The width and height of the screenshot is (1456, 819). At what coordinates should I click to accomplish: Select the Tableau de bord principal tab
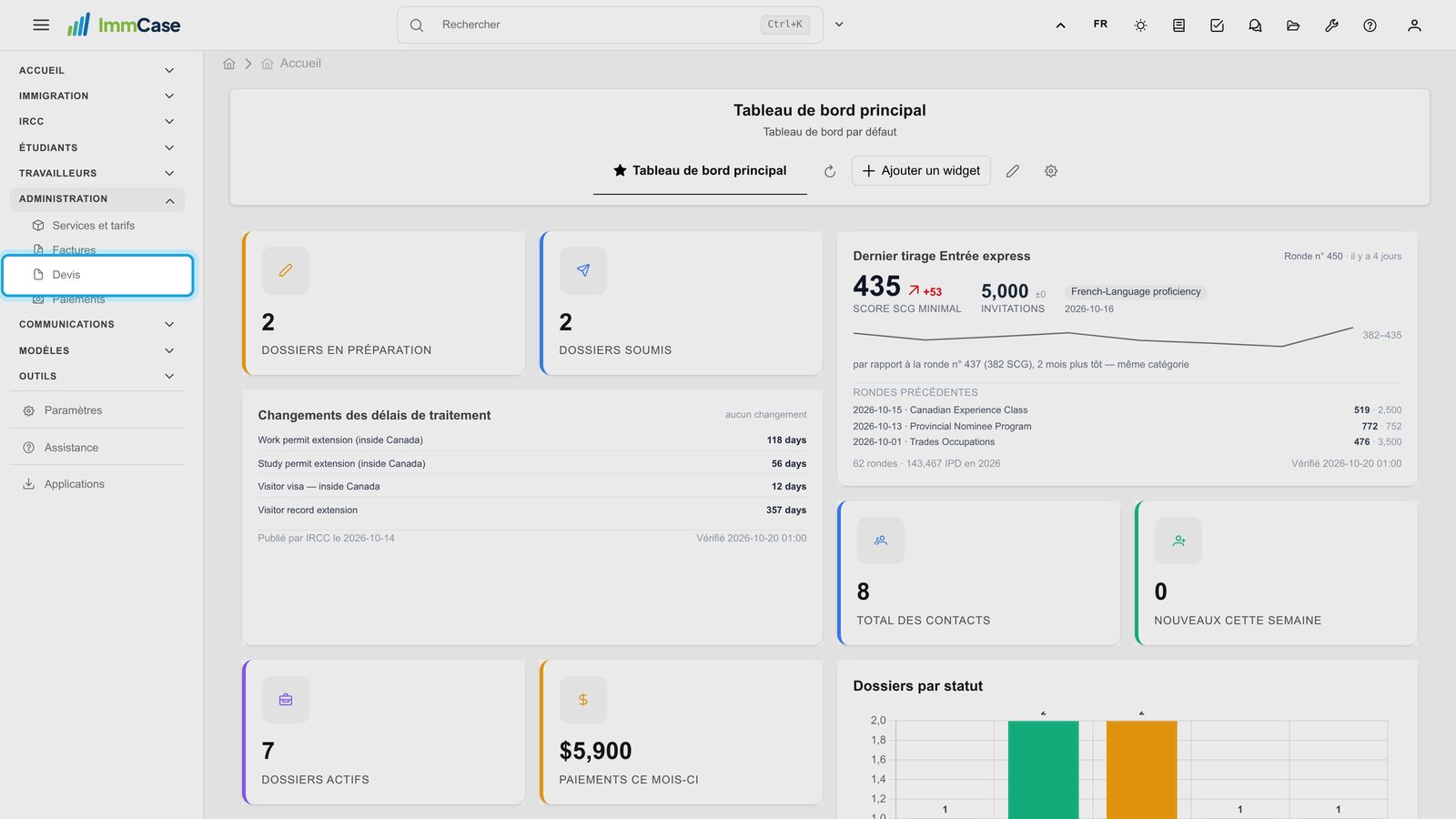click(700, 171)
